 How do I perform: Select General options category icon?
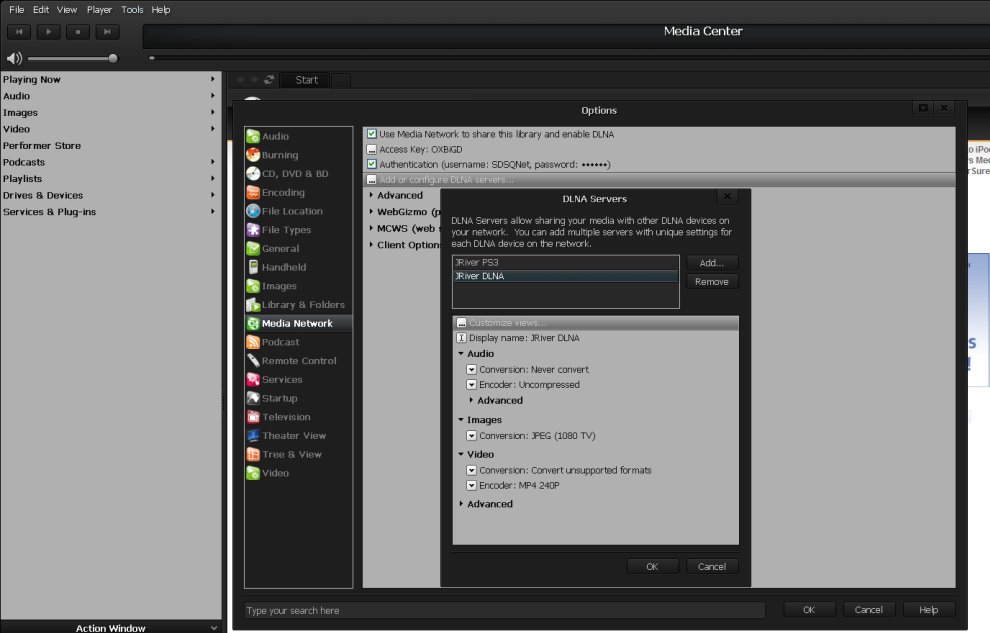(253, 249)
